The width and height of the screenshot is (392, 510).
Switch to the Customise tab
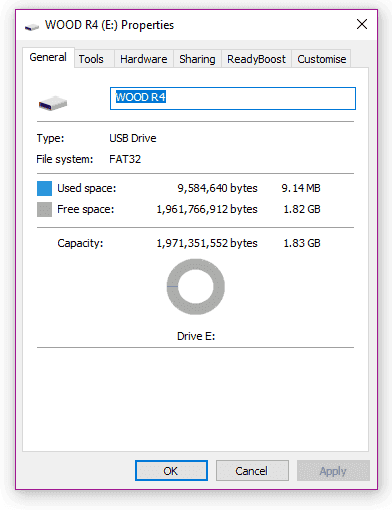[322, 59]
